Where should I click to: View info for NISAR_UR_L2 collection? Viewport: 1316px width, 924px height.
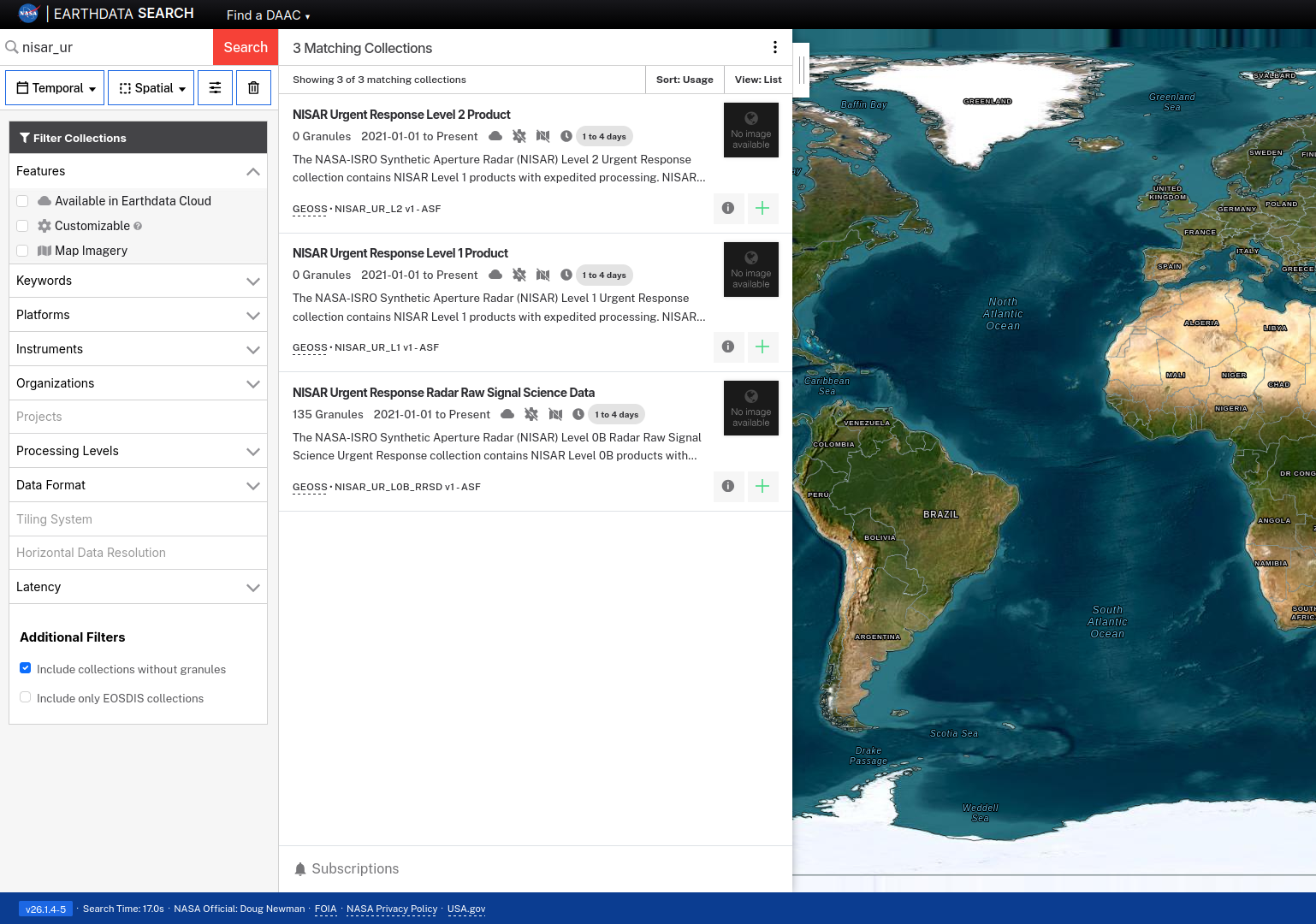pos(728,208)
